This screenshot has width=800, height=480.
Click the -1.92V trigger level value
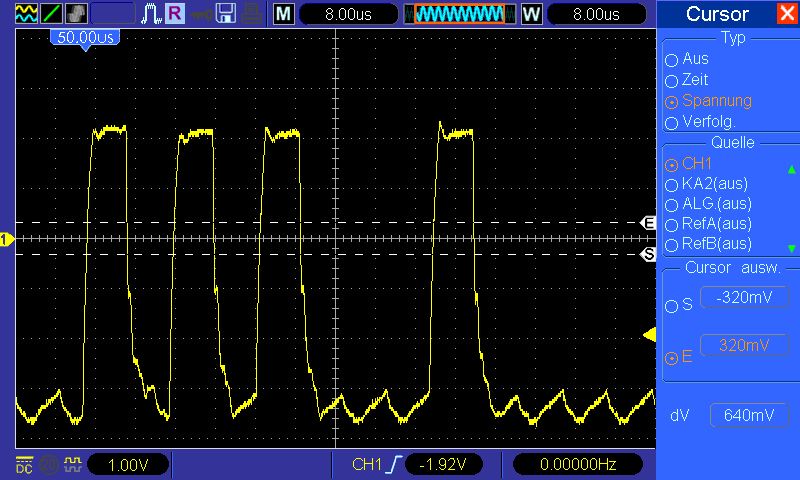[x=443, y=464]
